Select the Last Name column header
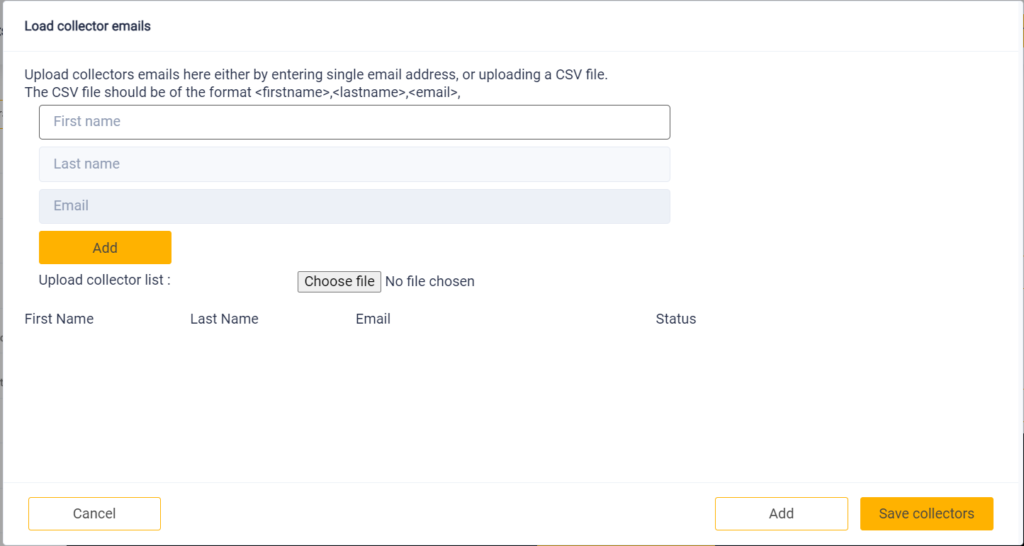Screen dimensions: 1024x546 pyautogui.click(x=224, y=319)
